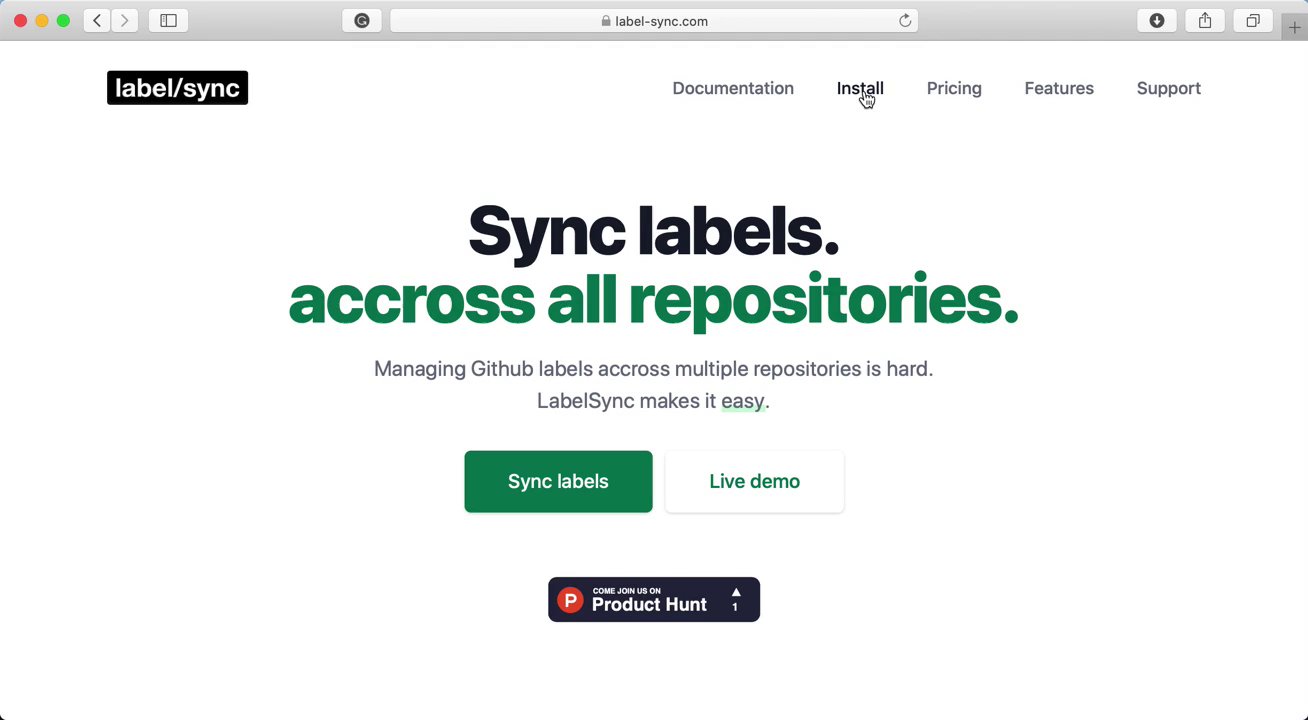Click the Product Hunt badge
1308x720 pixels.
coord(654,599)
